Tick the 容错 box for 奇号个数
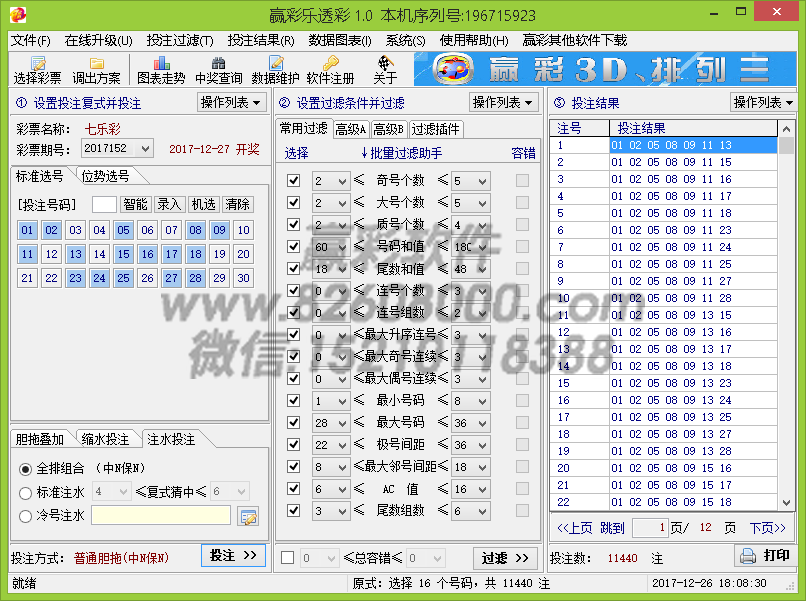 tap(522, 180)
